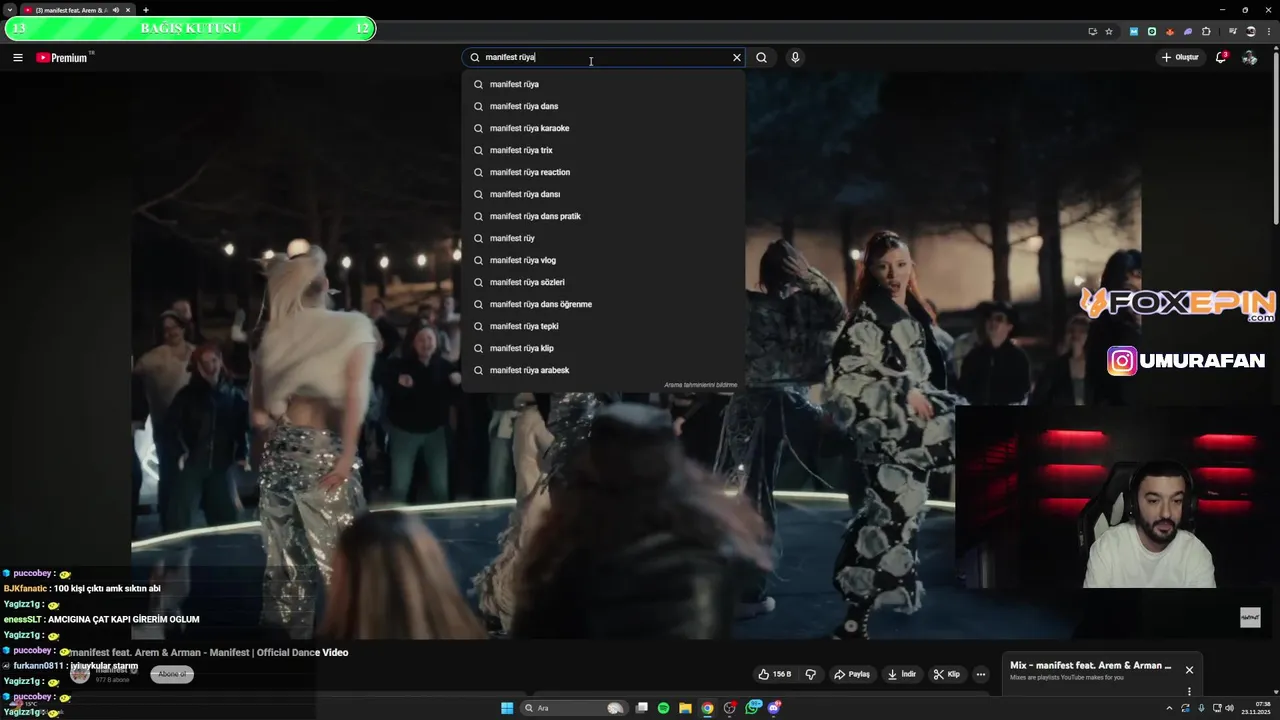The width and height of the screenshot is (1280, 720).
Task: Subscribe with Abone ol button
Action: pos(172,674)
